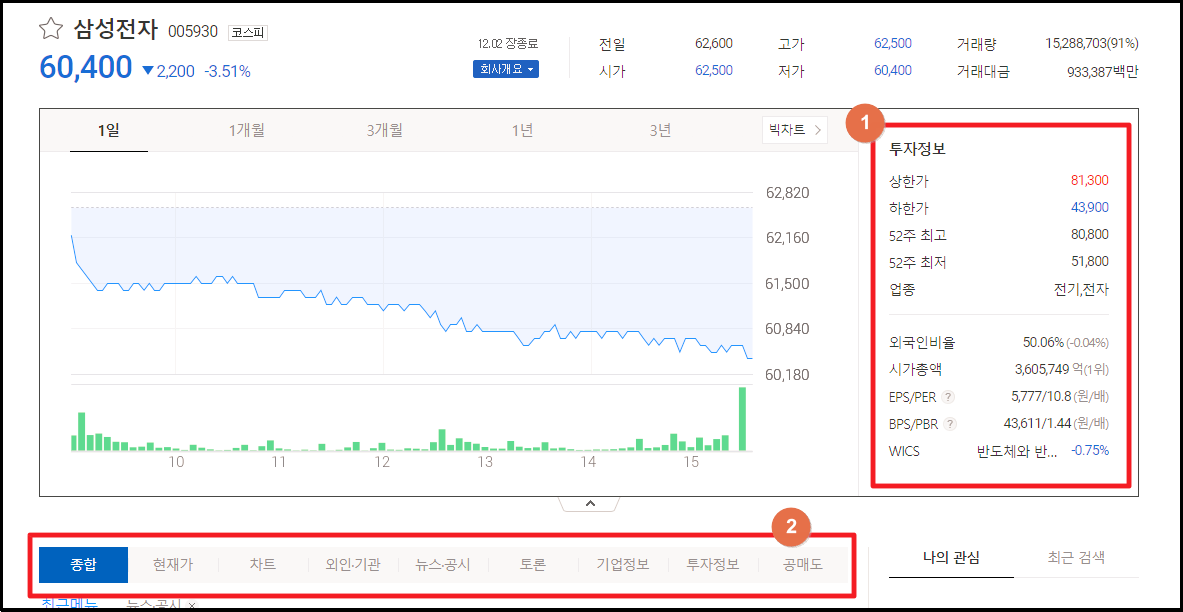This screenshot has height=612, width=1183.
Task: Click the 52주 최저 value 51,800
Action: [1089, 262]
